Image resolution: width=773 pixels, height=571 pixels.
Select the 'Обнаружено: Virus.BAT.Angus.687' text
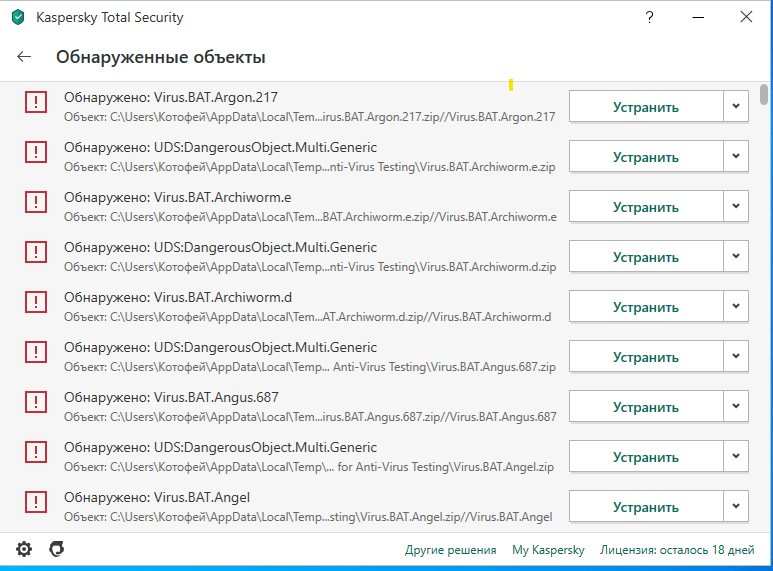(171, 397)
